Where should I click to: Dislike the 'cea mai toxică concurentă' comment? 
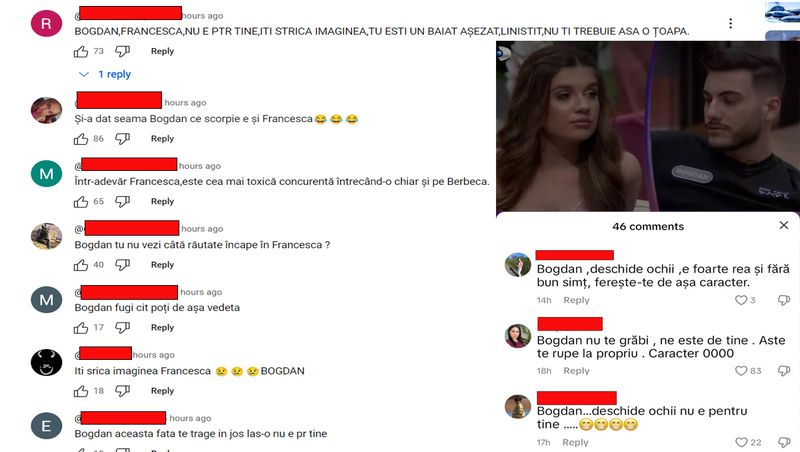coord(122,202)
